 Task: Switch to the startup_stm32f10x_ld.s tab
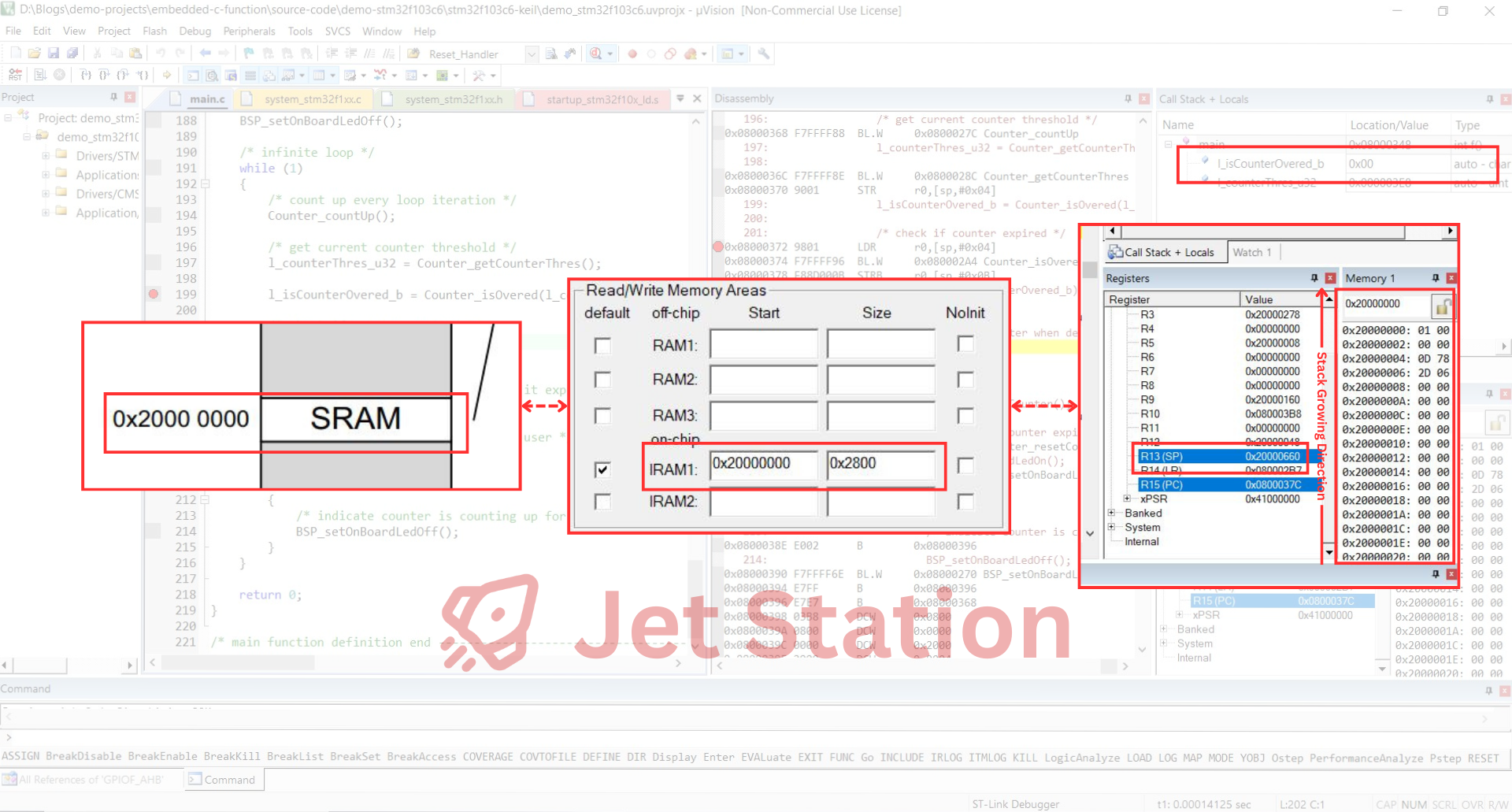(x=602, y=99)
